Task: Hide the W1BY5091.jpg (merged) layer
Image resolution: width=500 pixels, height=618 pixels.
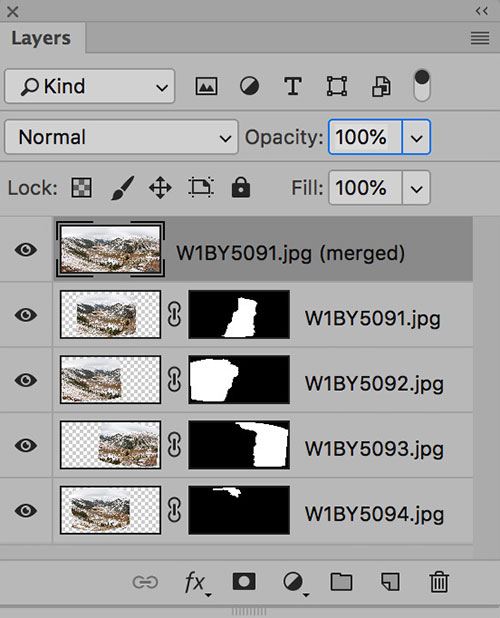Action: click(26, 249)
